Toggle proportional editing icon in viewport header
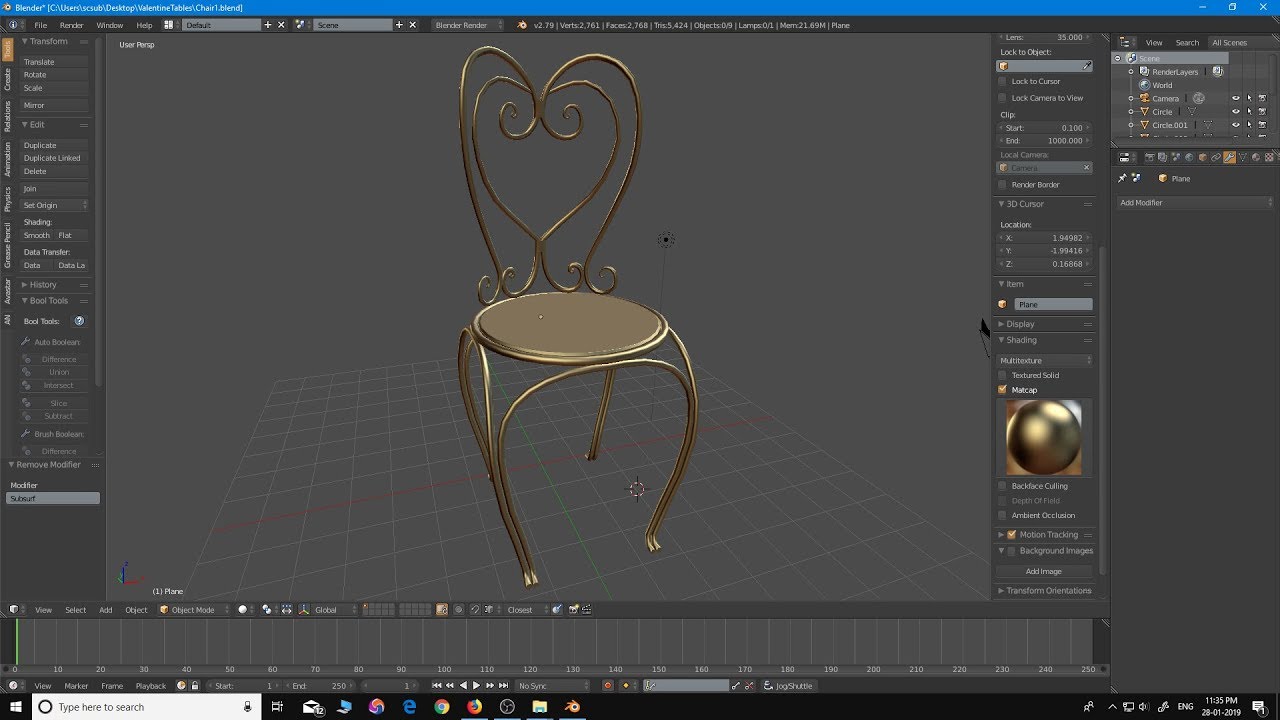Viewport: 1280px width, 720px height. pyautogui.click(x=459, y=610)
